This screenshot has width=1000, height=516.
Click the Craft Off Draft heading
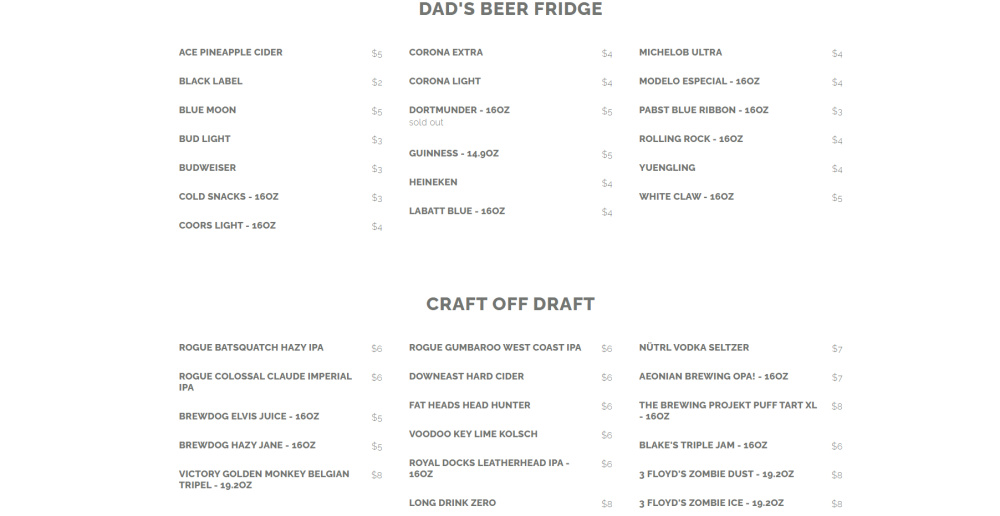(510, 304)
